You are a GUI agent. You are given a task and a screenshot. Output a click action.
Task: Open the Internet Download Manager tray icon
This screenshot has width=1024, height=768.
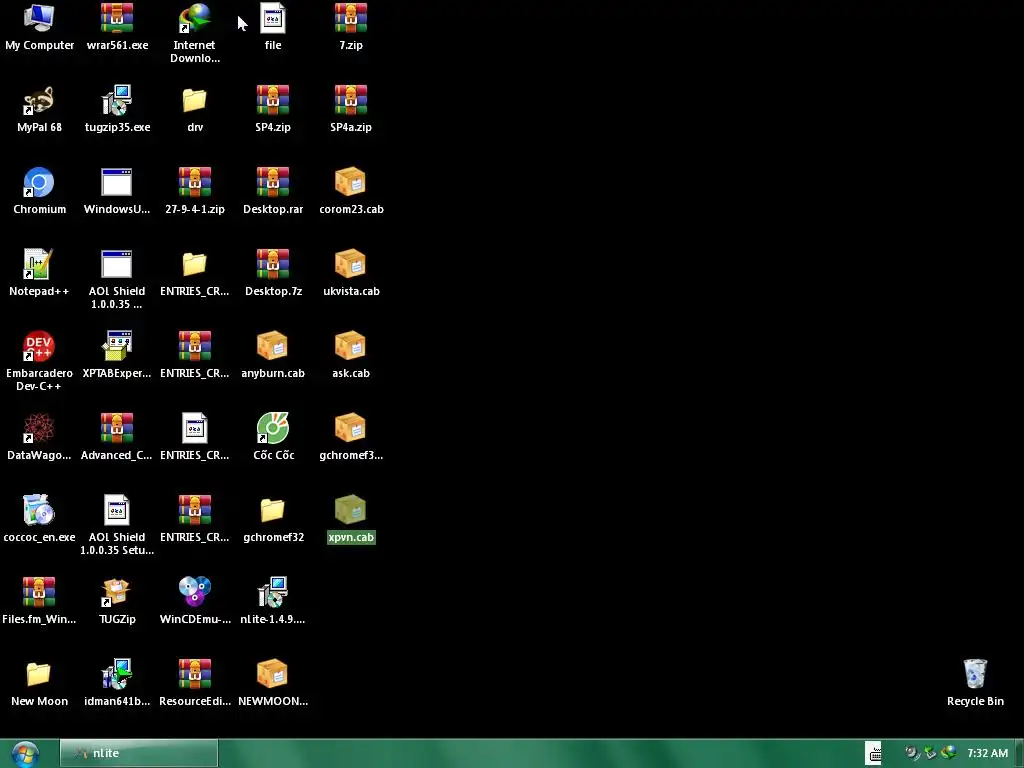949,753
